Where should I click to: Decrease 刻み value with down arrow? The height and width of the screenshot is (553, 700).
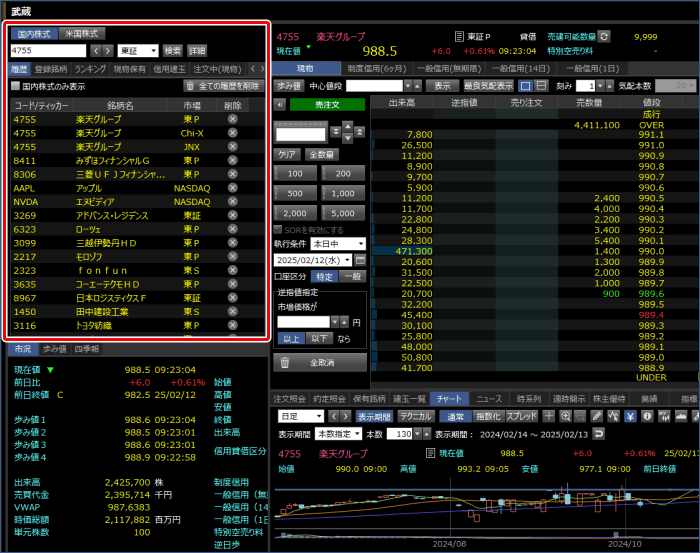(600, 86)
